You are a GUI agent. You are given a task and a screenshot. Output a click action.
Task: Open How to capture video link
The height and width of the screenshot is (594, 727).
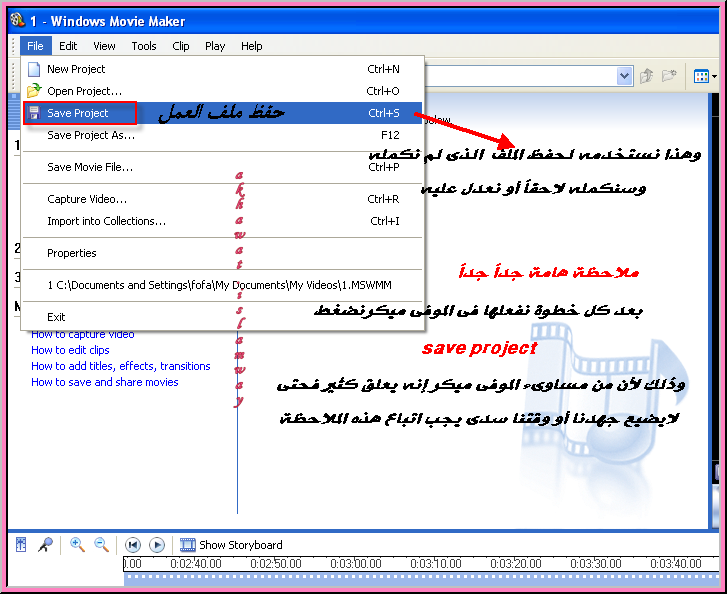coord(83,334)
